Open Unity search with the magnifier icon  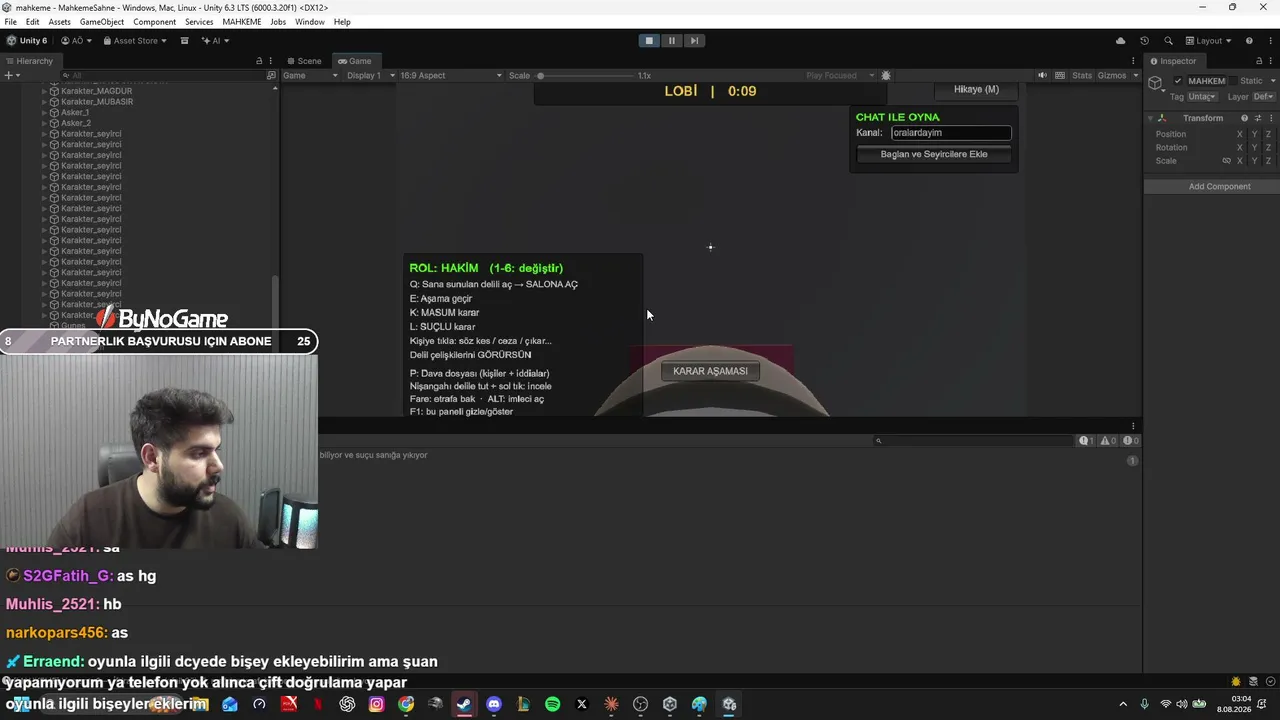coord(1168,41)
